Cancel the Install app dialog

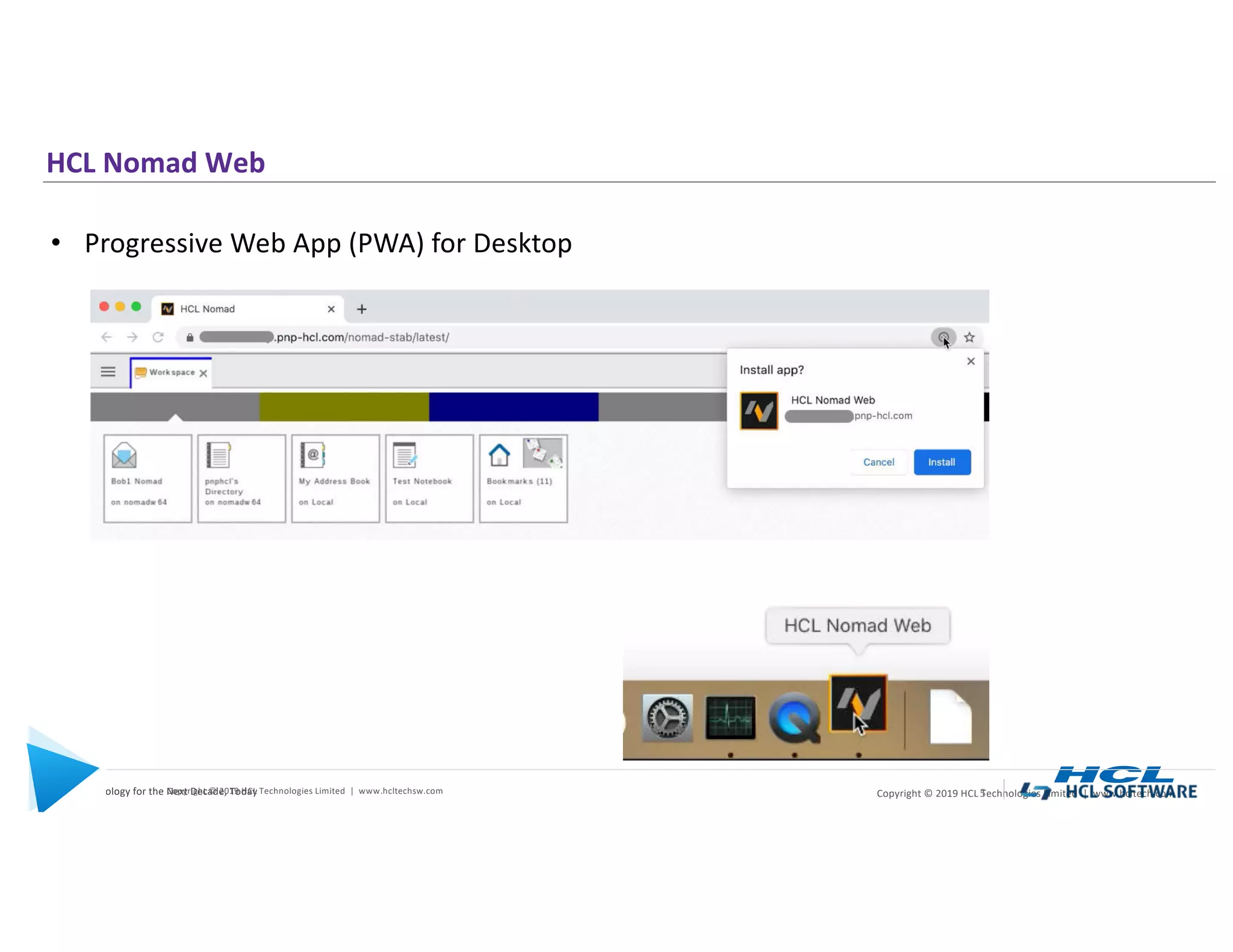[x=878, y=462]
